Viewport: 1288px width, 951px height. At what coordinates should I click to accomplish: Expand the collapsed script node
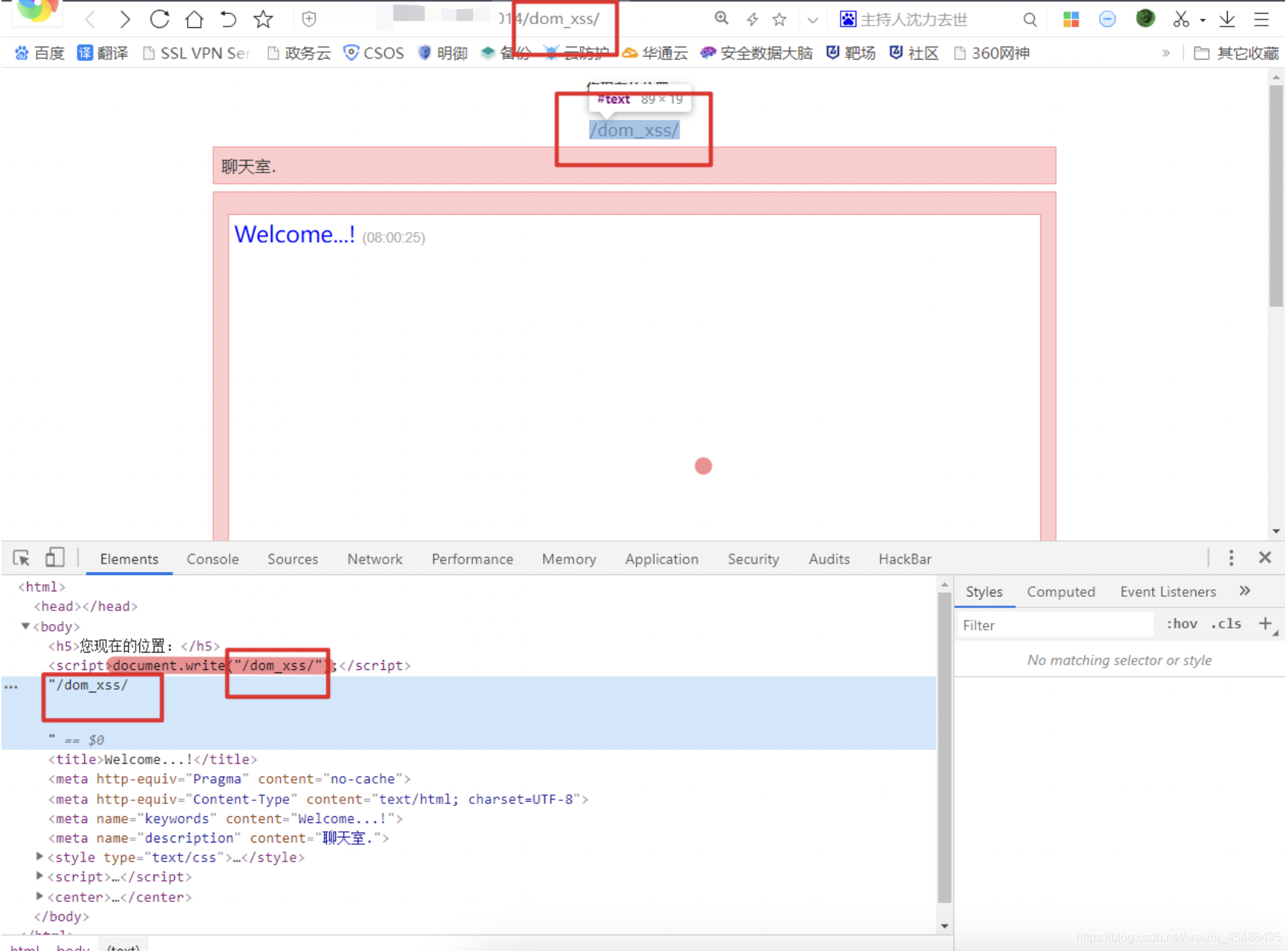tap(39, 876)
